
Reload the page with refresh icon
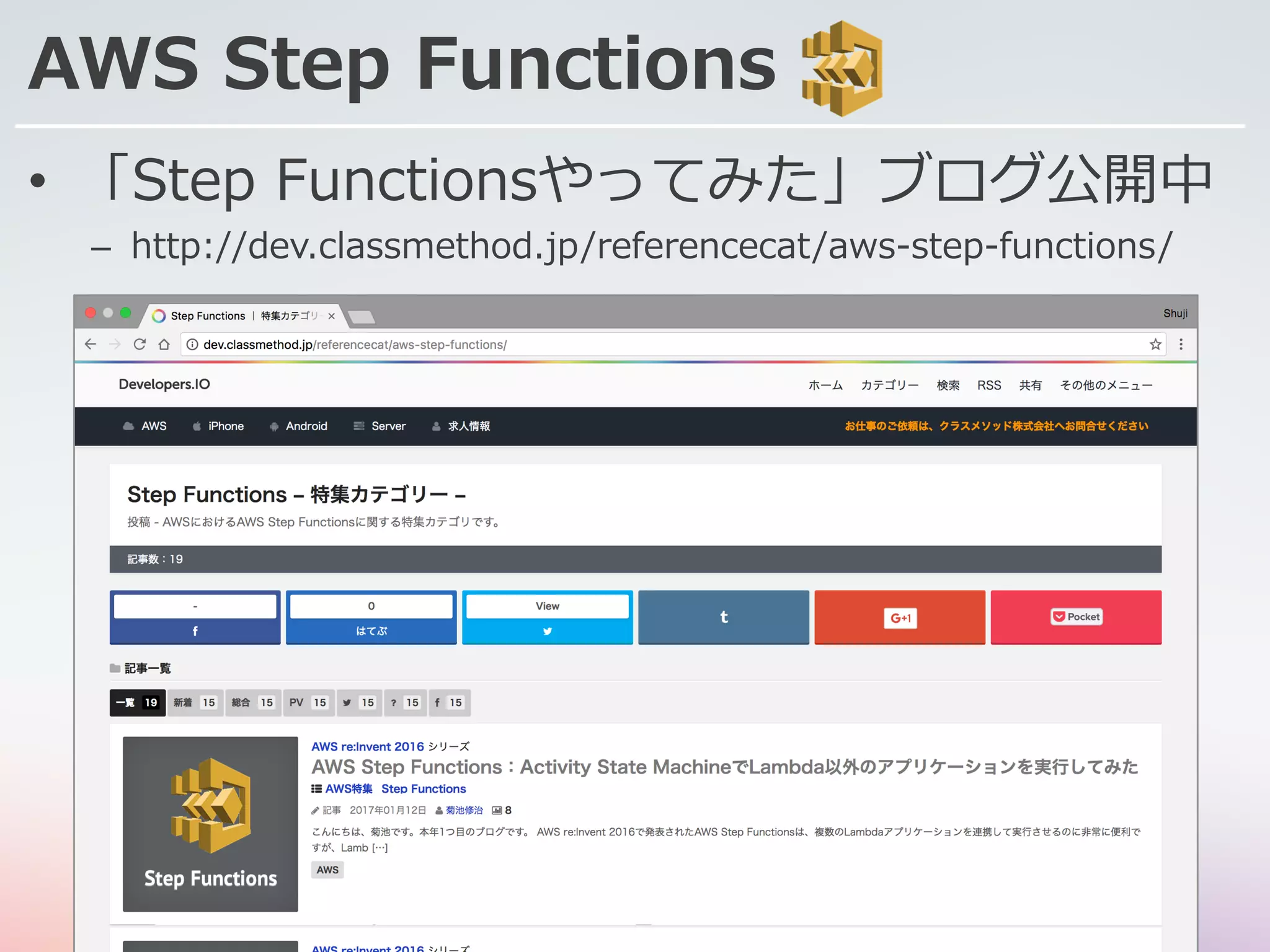point(140,344)
